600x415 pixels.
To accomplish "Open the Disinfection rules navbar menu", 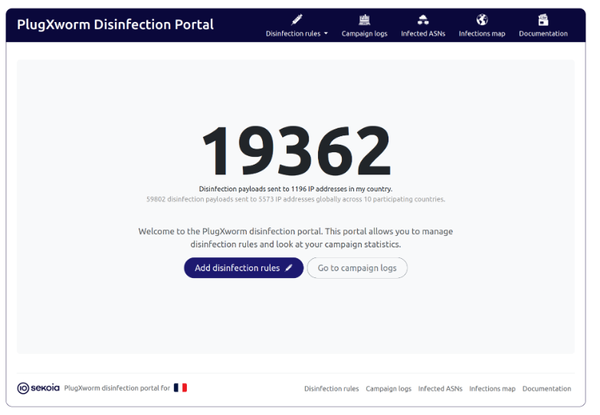I will [297, 34].
